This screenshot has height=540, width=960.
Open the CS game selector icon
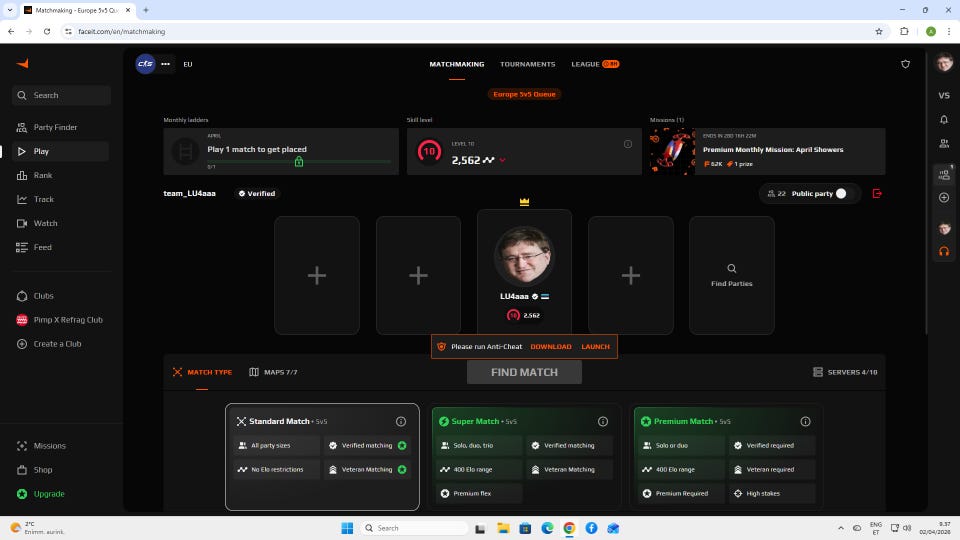coord(145,64)
